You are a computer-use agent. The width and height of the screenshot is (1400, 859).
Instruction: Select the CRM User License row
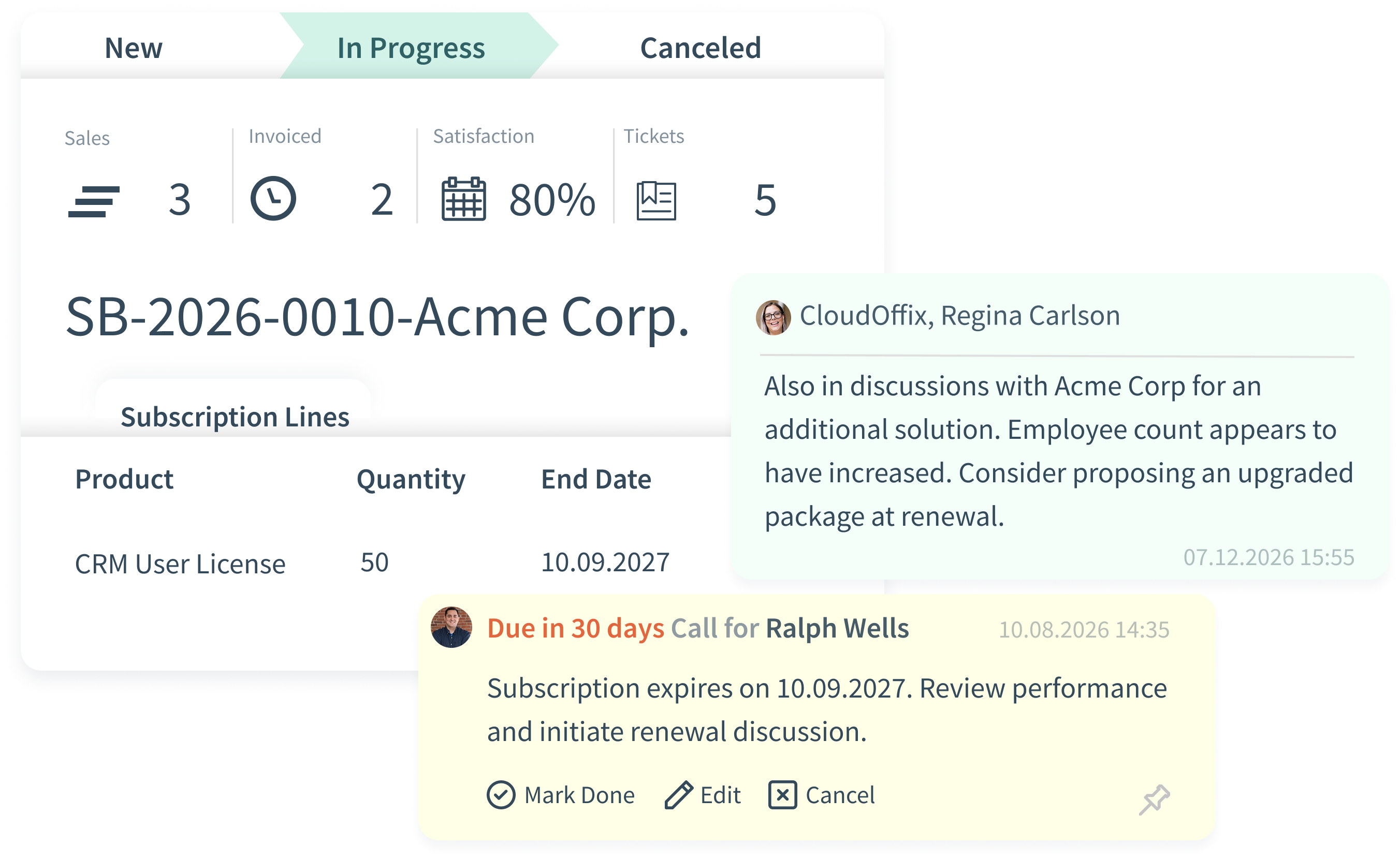coord(180,564)
